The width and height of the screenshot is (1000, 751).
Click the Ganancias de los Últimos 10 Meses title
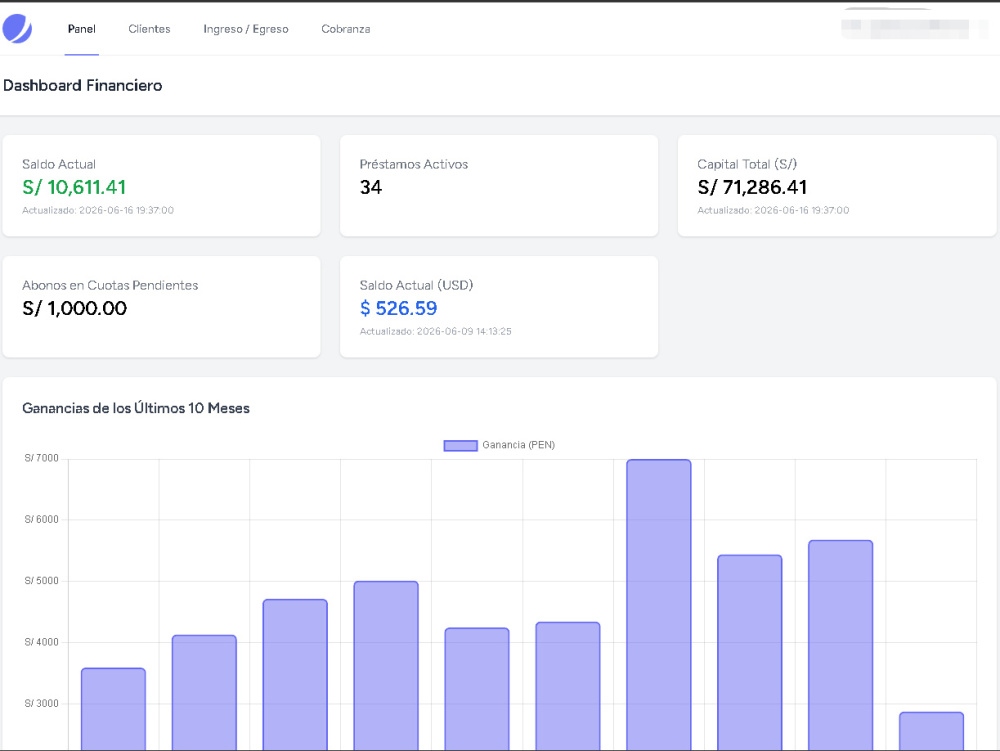136,408
